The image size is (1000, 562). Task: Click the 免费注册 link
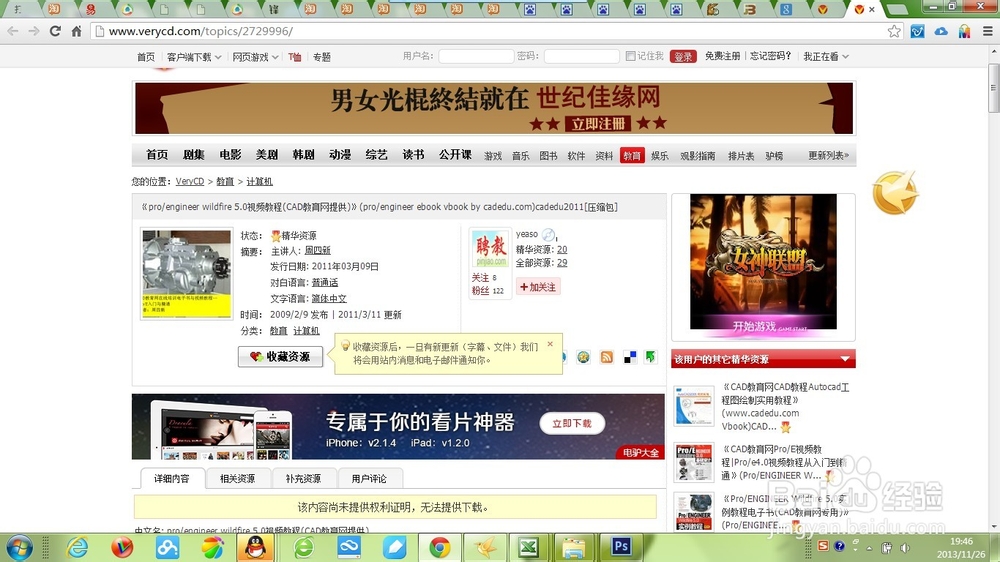click(x=722, y=56)
